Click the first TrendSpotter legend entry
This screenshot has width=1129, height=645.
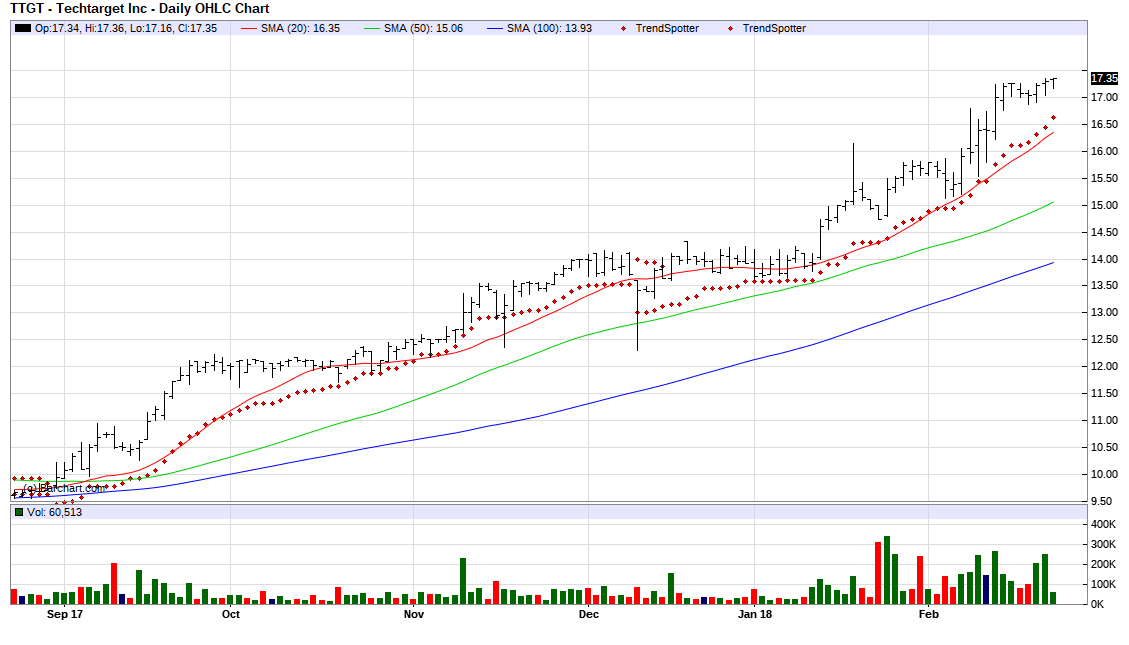pyautogui.click(x=667, y=28)
